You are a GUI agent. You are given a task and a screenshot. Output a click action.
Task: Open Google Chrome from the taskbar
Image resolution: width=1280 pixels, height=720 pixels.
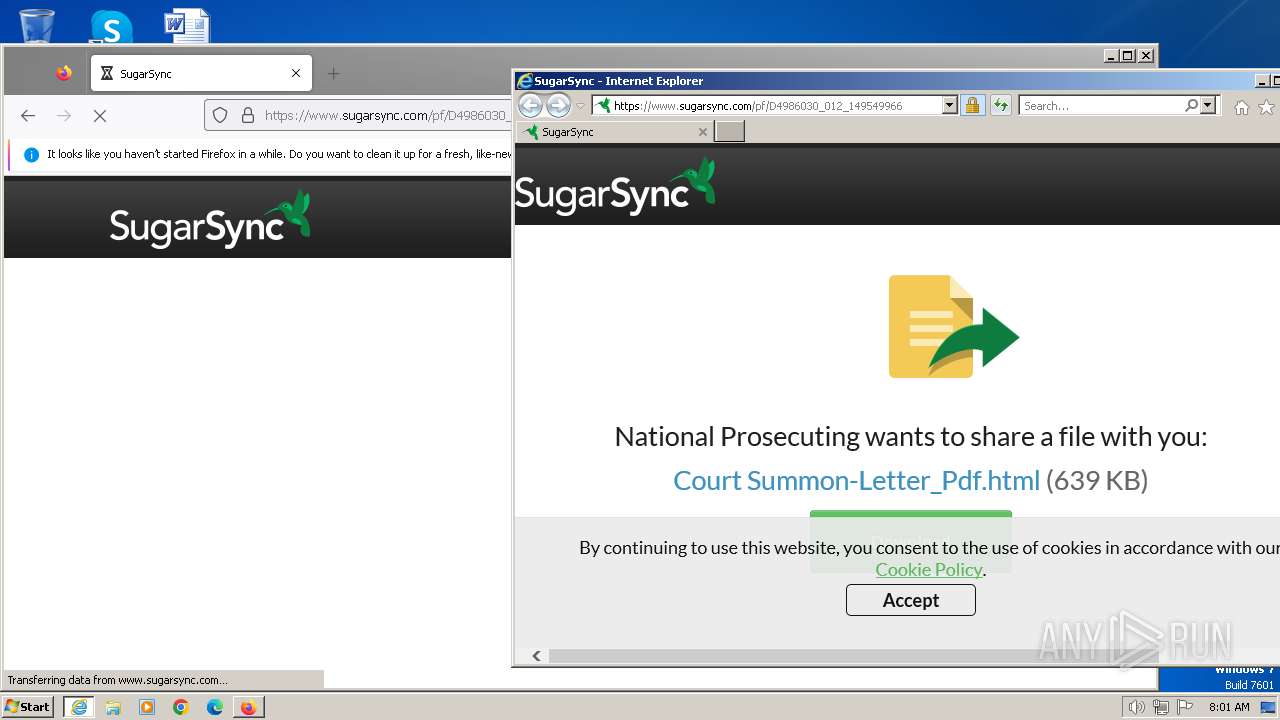click(x=181, y=707)
